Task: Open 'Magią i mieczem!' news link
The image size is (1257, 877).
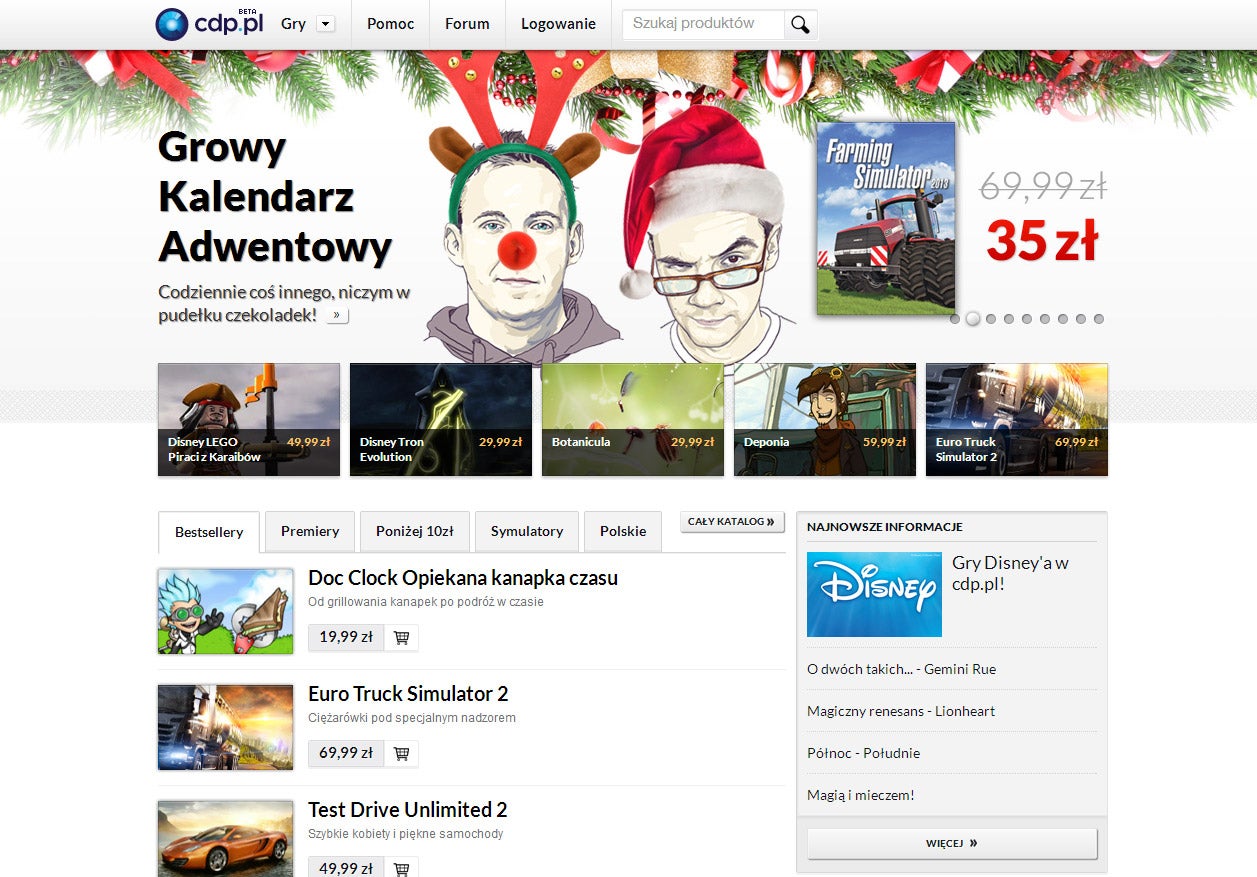Action: point(861,795)
